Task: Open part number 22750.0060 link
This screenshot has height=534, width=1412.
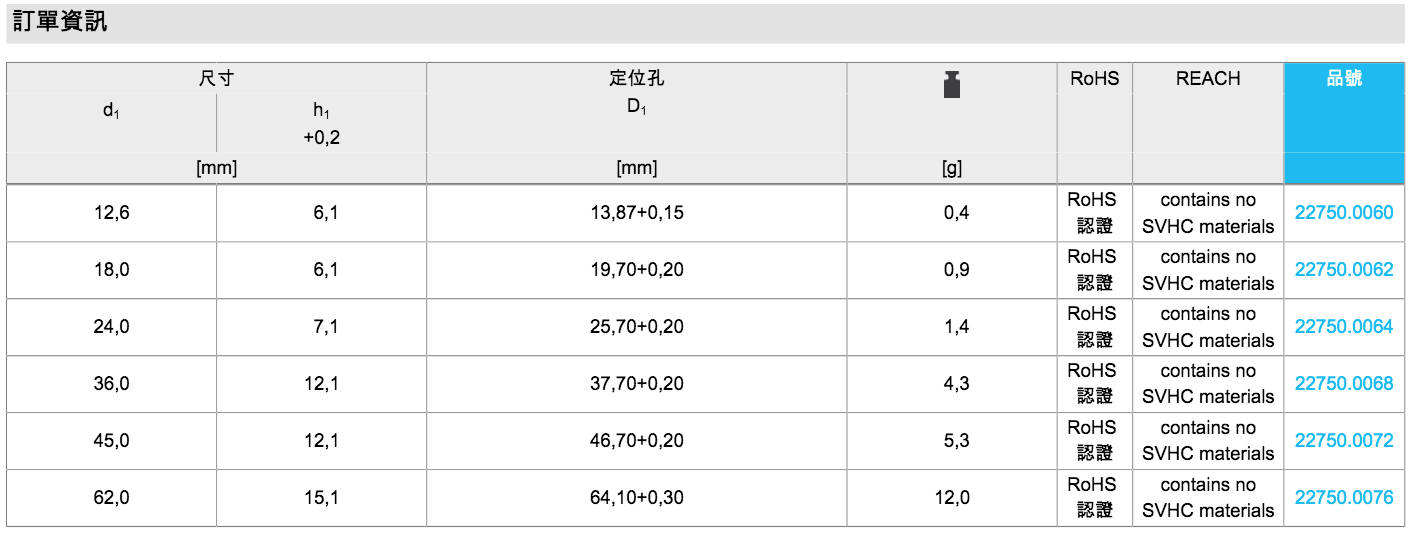Action: [x=1343, y=213]
